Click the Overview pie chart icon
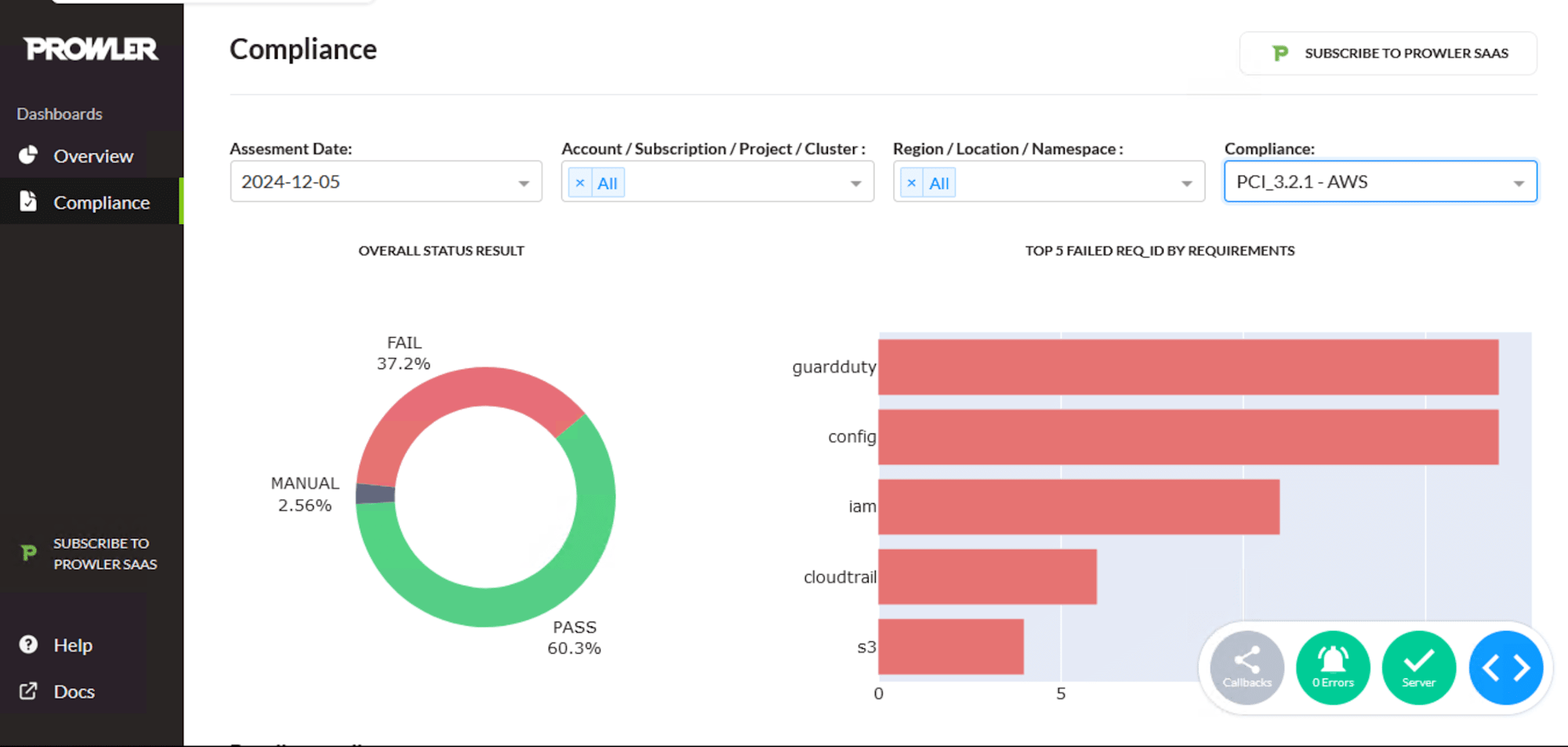The width and height of the screenshot is (1568, 747). [x=28, y=155]
